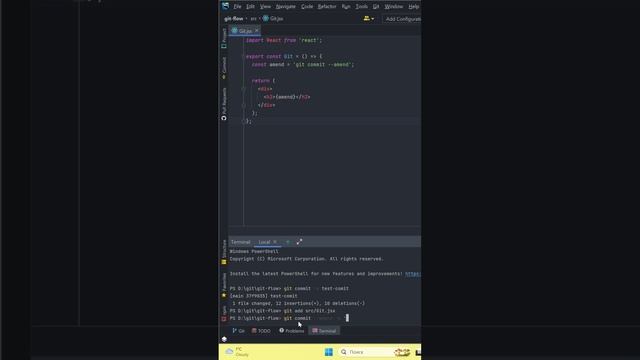Maximize the terminal panel with expand icon
Viewport: 640px width, 360px height.
[x=299, y=242]
